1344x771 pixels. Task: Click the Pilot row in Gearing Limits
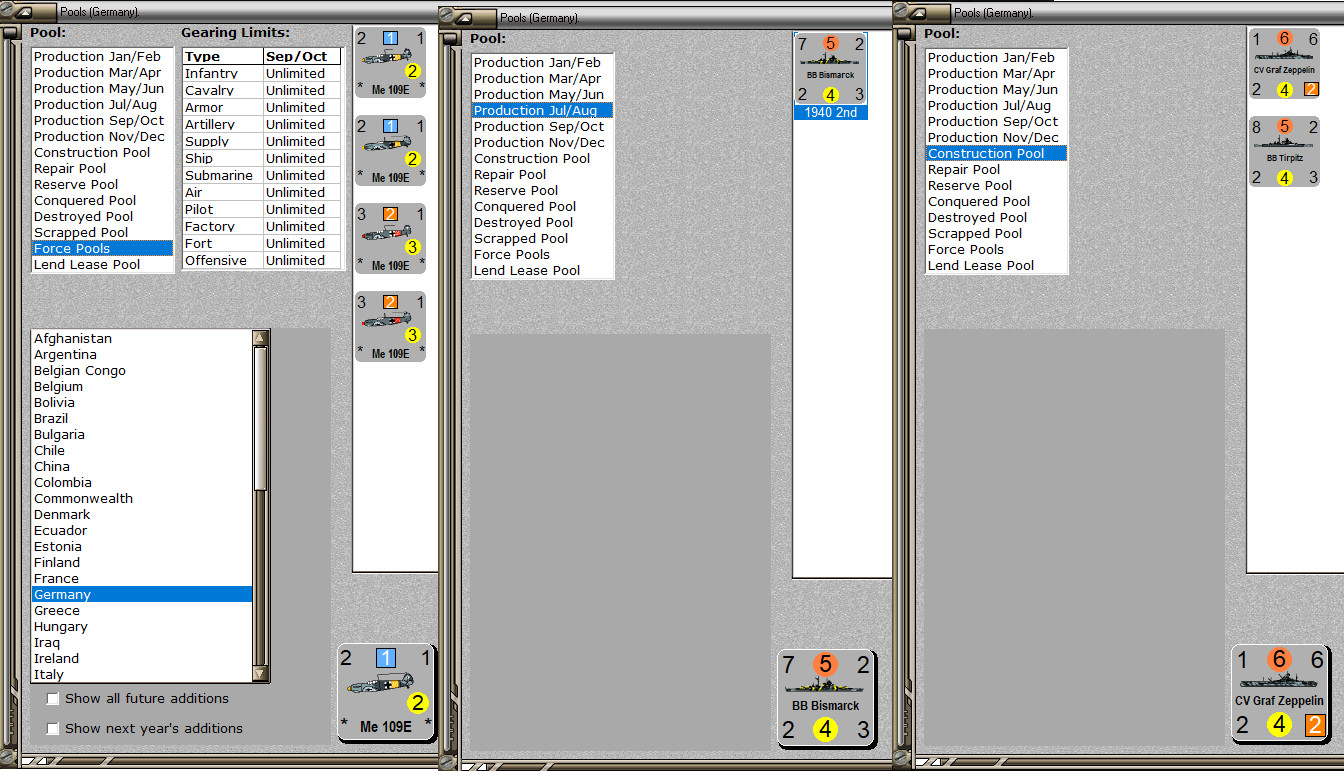point(262,210)
